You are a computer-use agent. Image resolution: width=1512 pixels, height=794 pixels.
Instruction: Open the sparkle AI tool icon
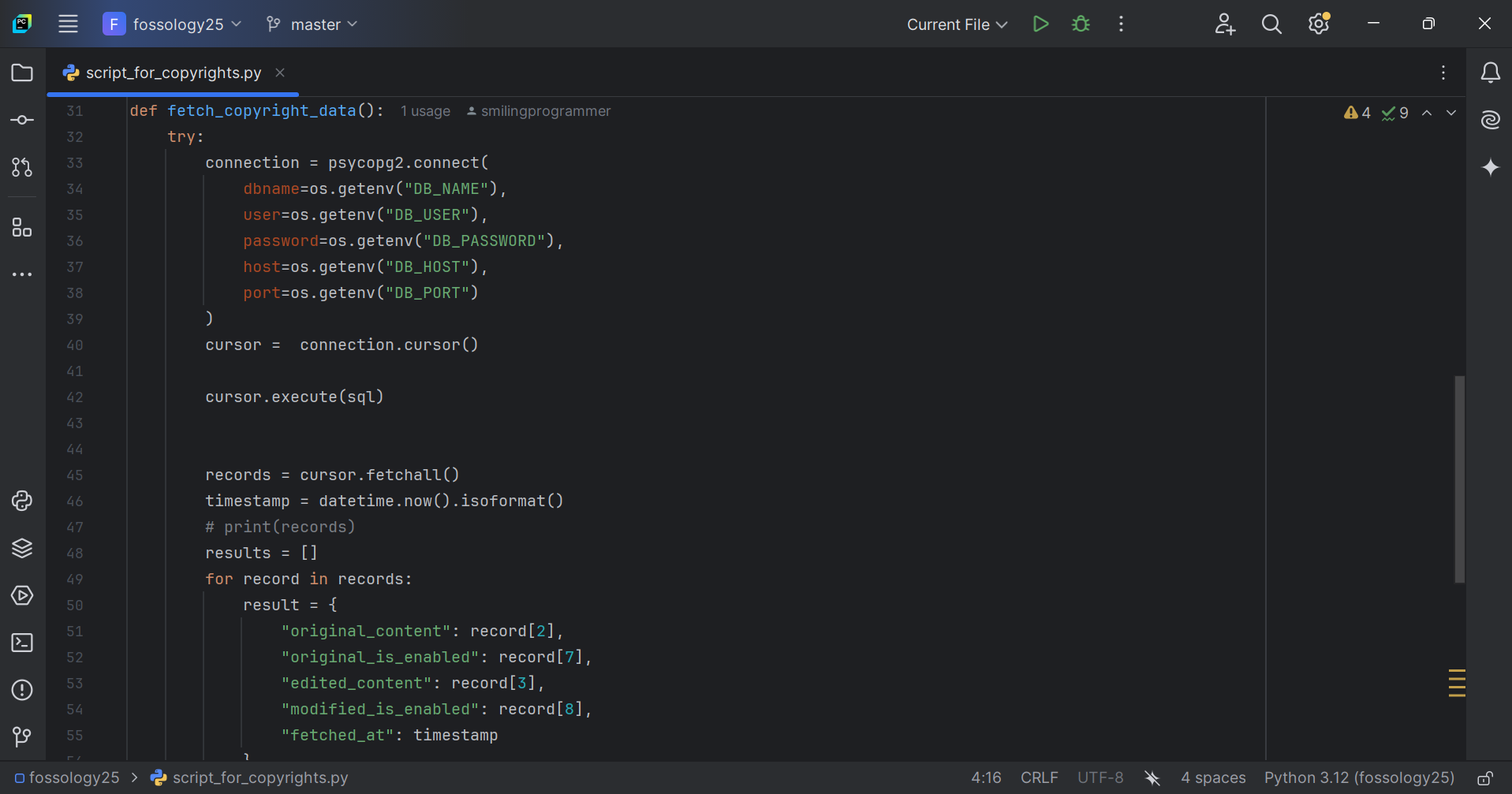(1490, 167)
